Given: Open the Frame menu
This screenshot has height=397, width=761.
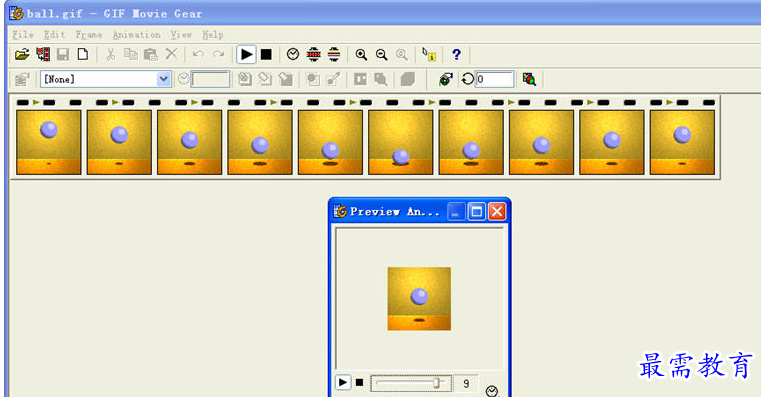Looking at the screenshot, I should pos(89,34).
